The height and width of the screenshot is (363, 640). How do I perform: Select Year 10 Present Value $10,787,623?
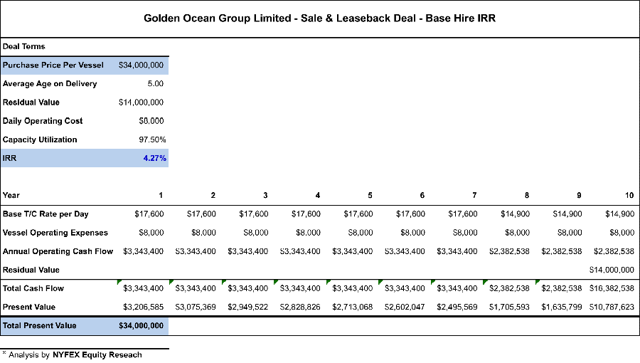coord(611,307)
